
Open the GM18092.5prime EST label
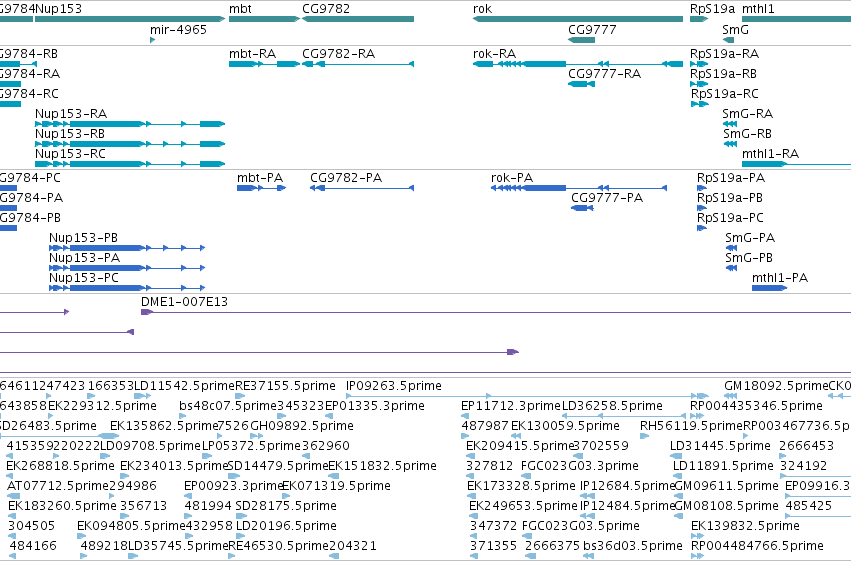pos(776,386)
